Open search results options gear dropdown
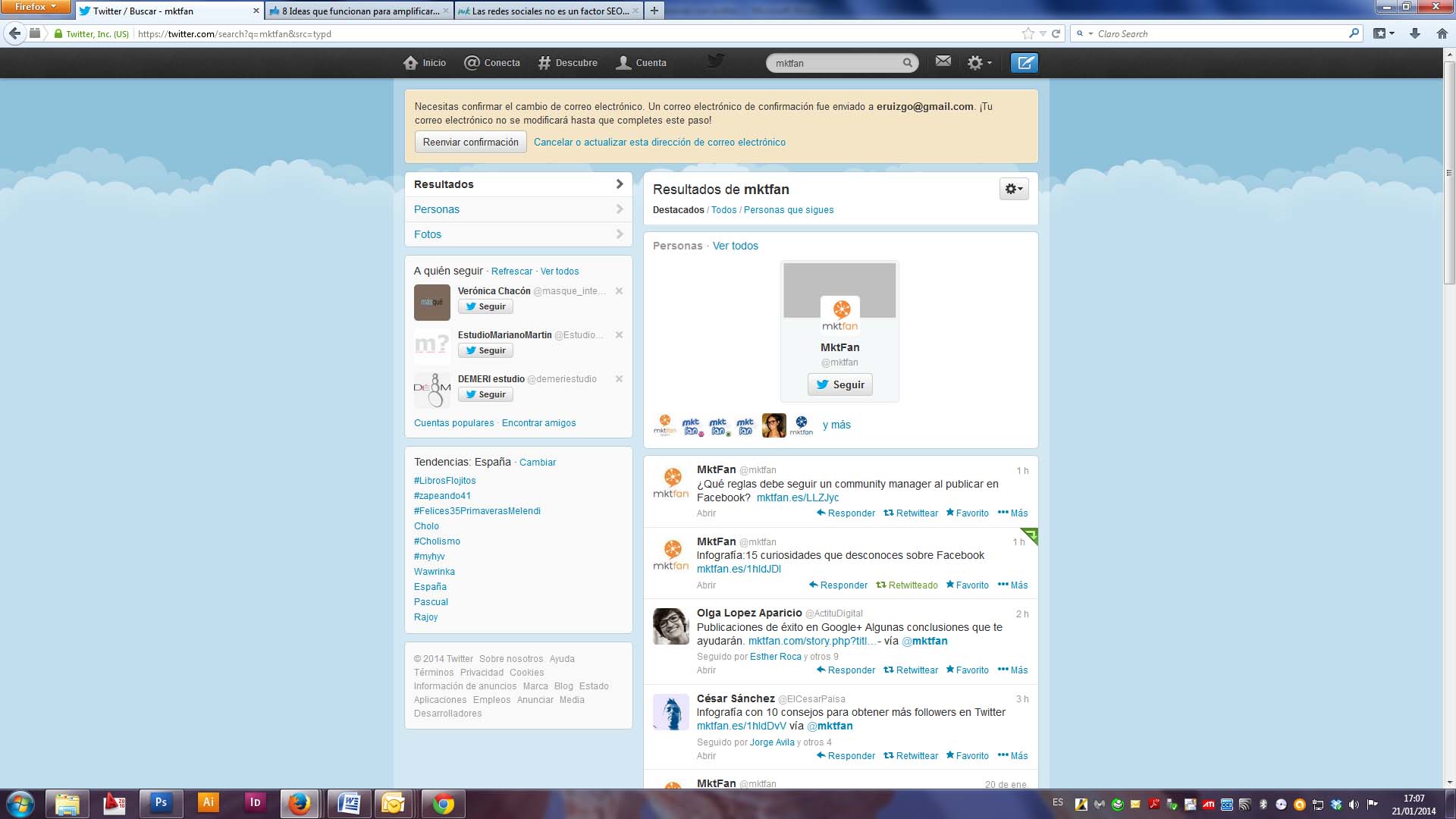1456x819 pixels. pyautogui.click(x=1013, y=189)
